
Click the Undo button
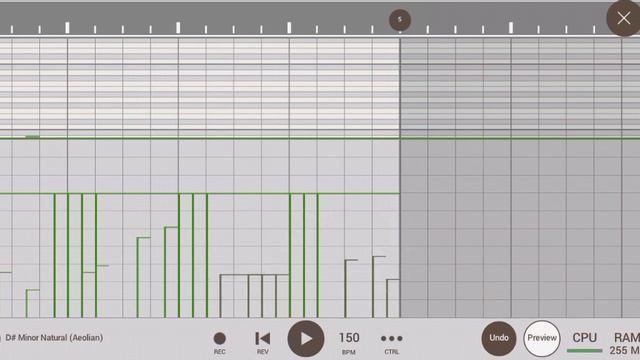point(499,338)
